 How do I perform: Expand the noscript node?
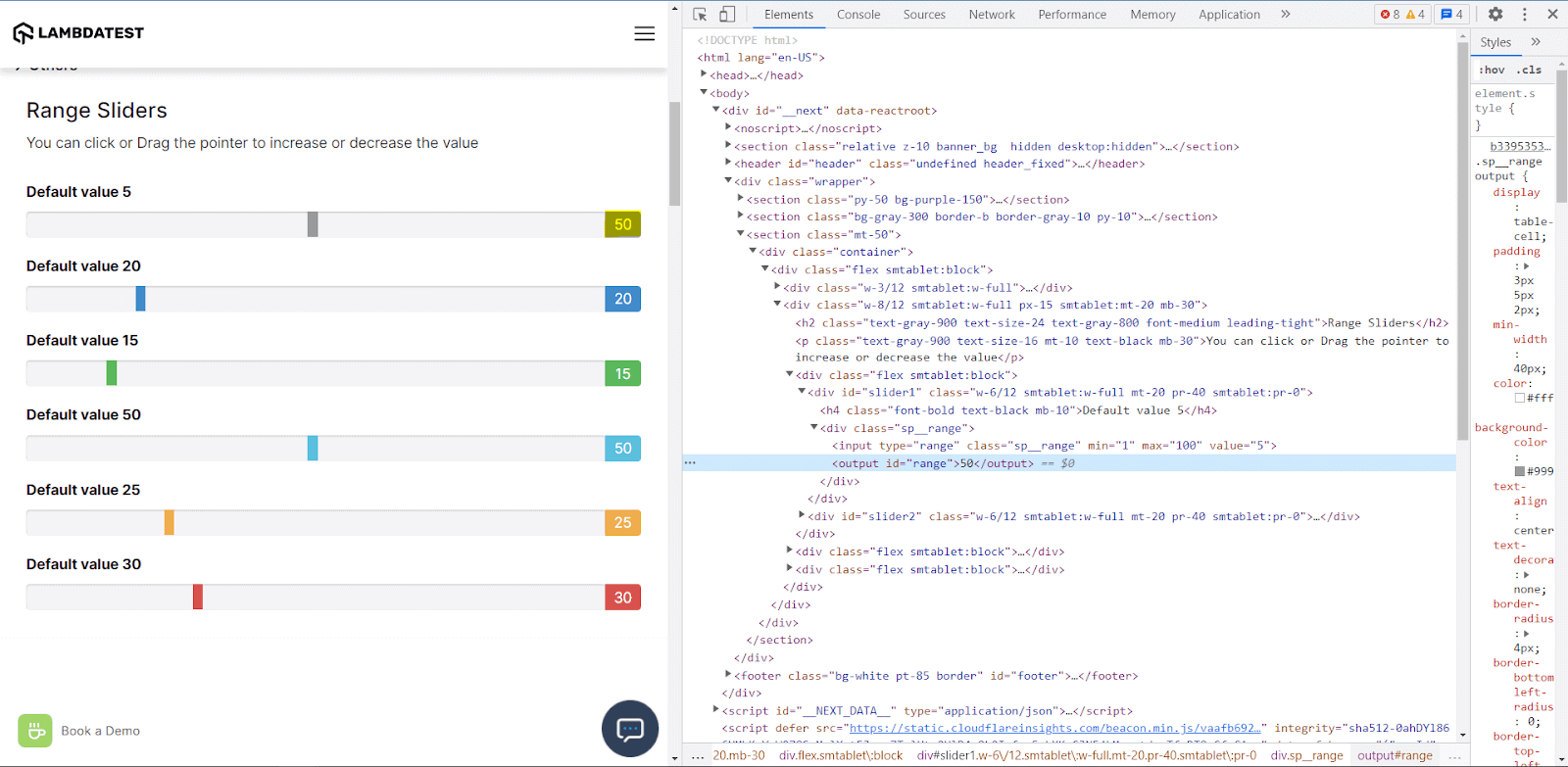(x=728, y=127)
